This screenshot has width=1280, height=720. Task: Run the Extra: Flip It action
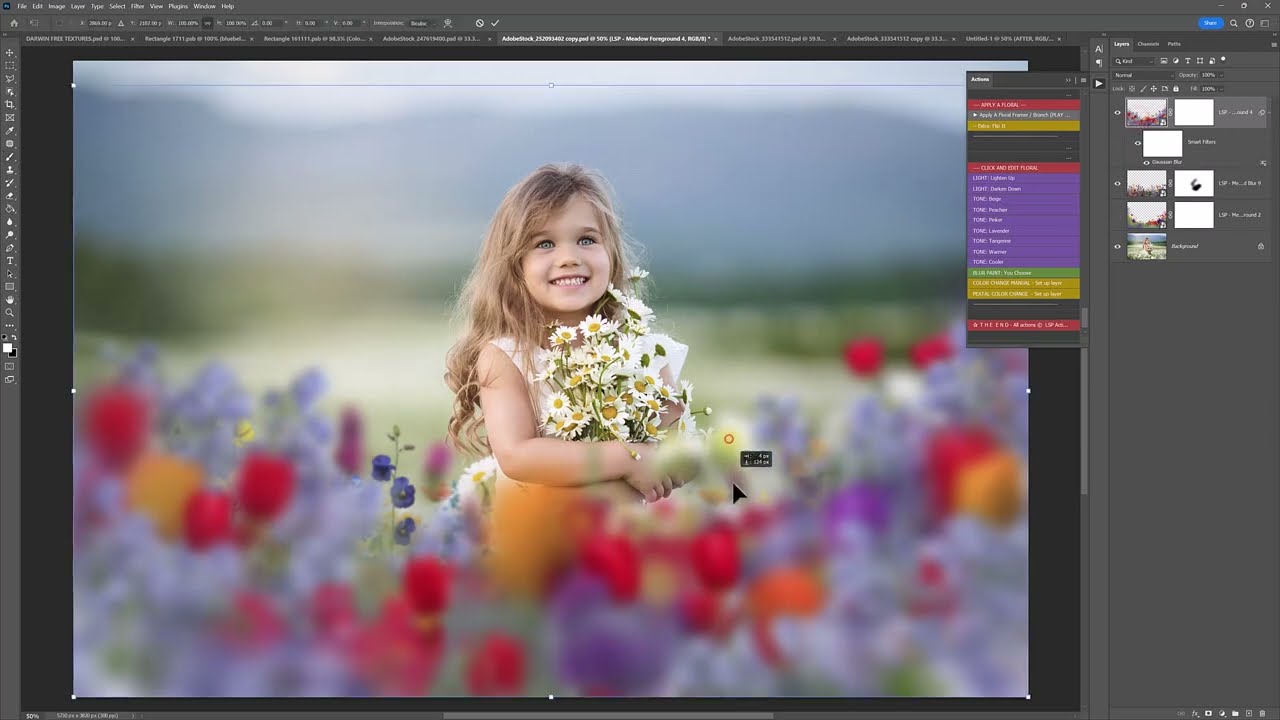click(1023, 126)
